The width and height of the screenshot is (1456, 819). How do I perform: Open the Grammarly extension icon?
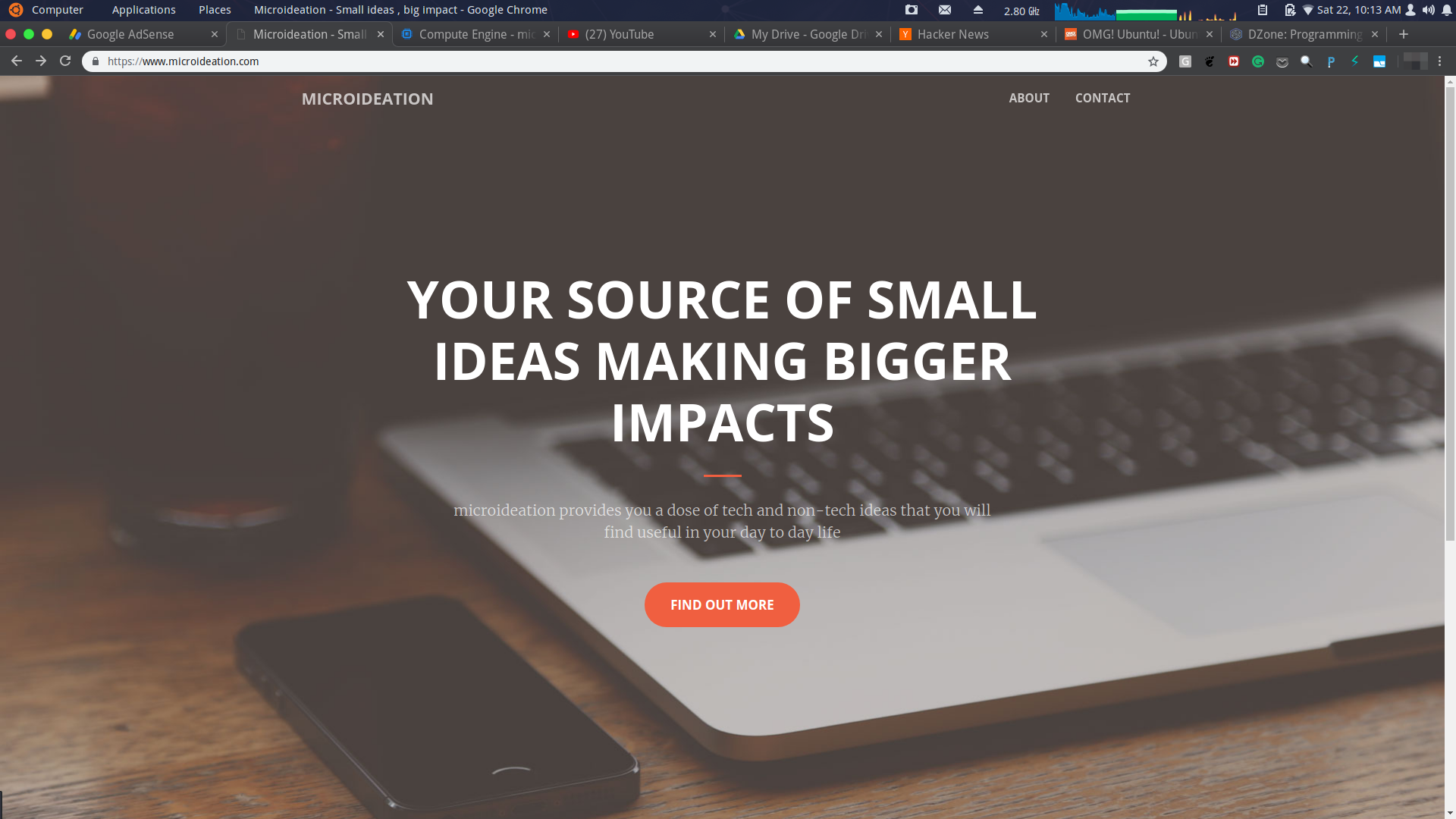point(1258,61)
